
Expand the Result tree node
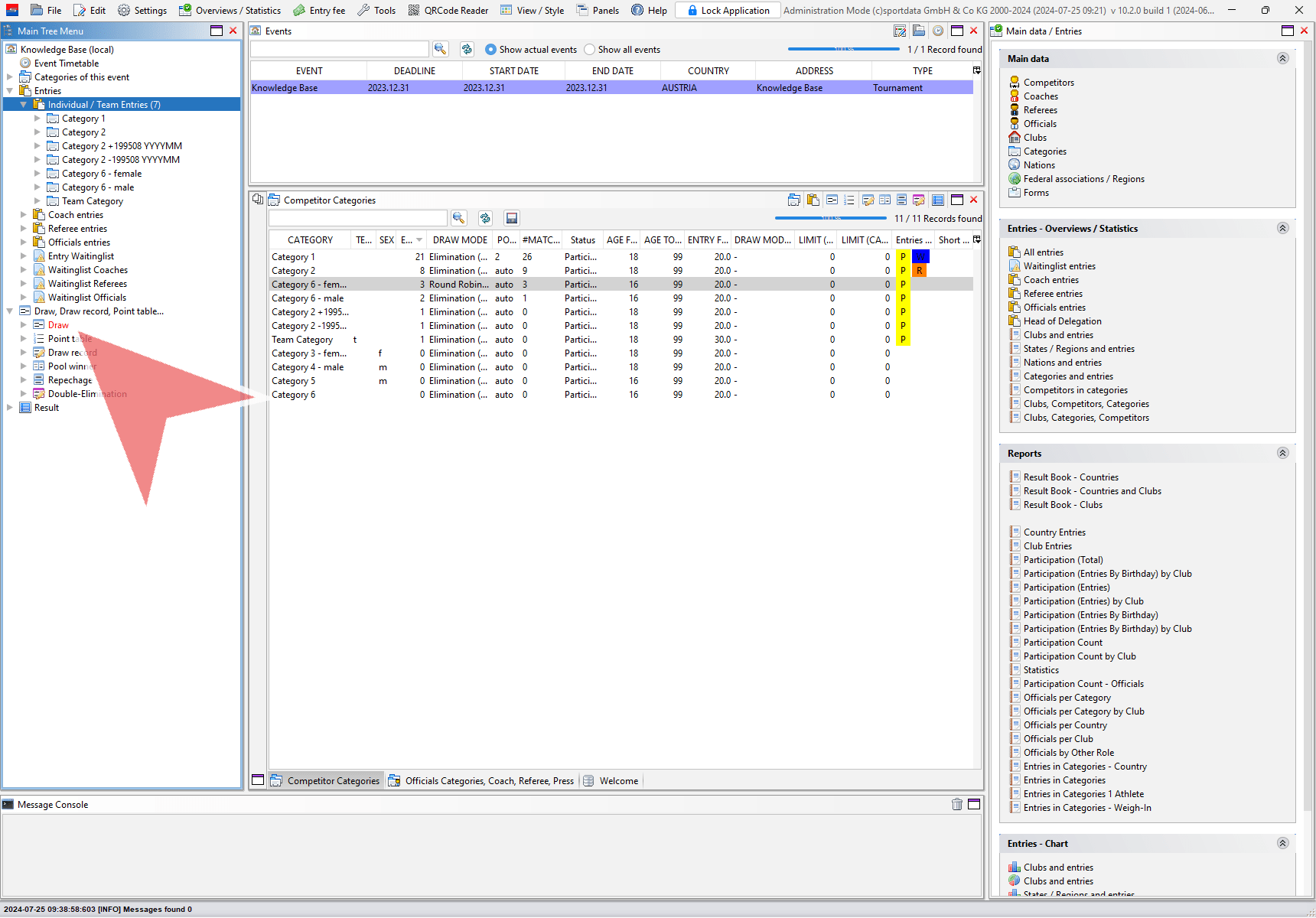click(x=10, y=408)
